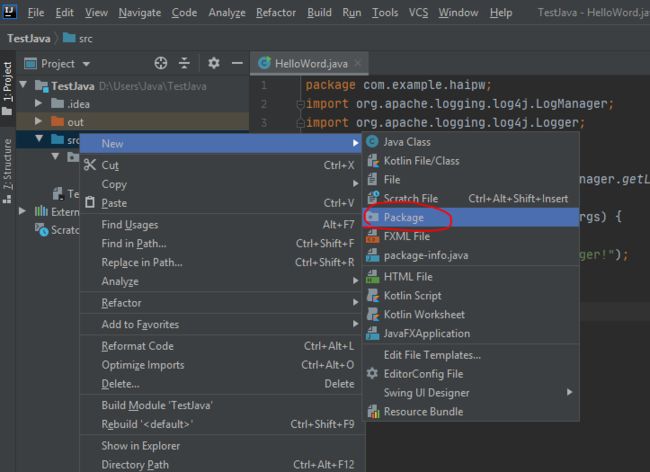
Task: Click the HTML File icon
Action: pyautogui.click(x=373, y=277)
